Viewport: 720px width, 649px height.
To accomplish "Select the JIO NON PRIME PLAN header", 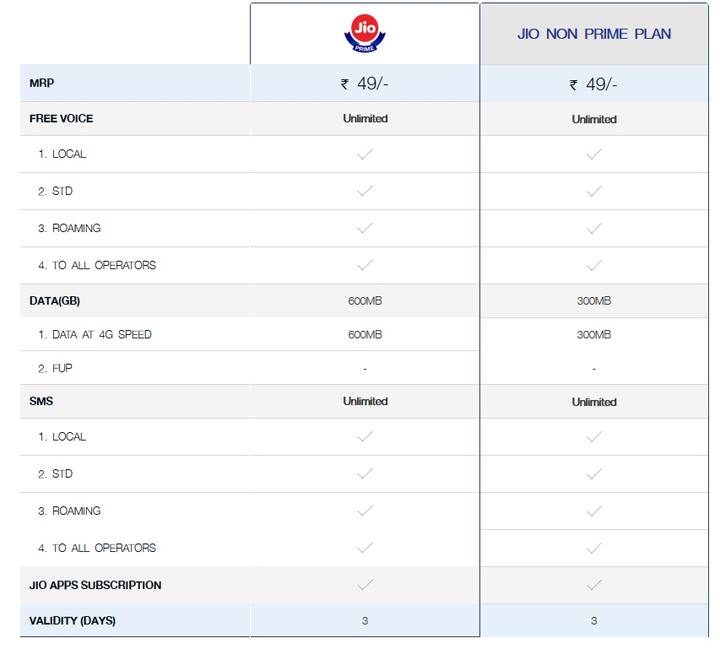I will [594, 34].
